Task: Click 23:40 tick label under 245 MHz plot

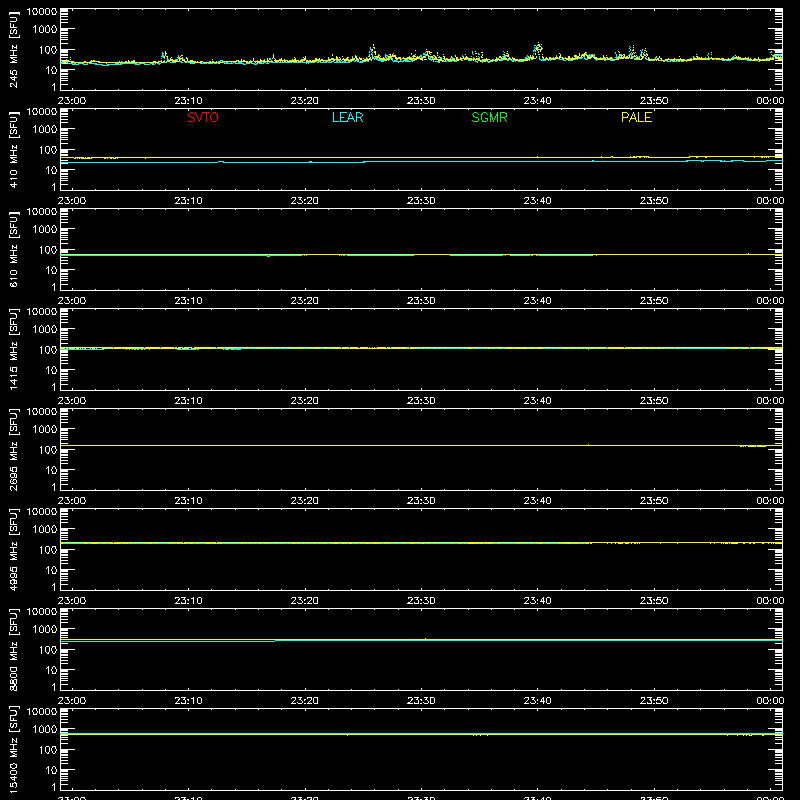Action: tap(537, 101)
